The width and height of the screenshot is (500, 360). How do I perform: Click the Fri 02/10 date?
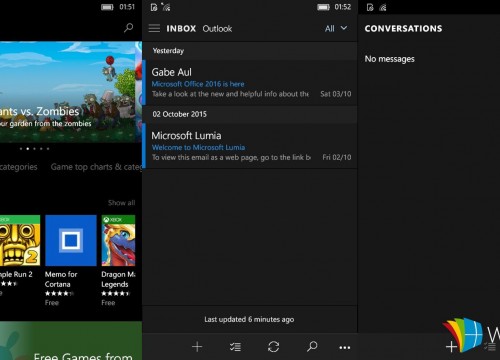pyautogui.click(x=337, y=157)
